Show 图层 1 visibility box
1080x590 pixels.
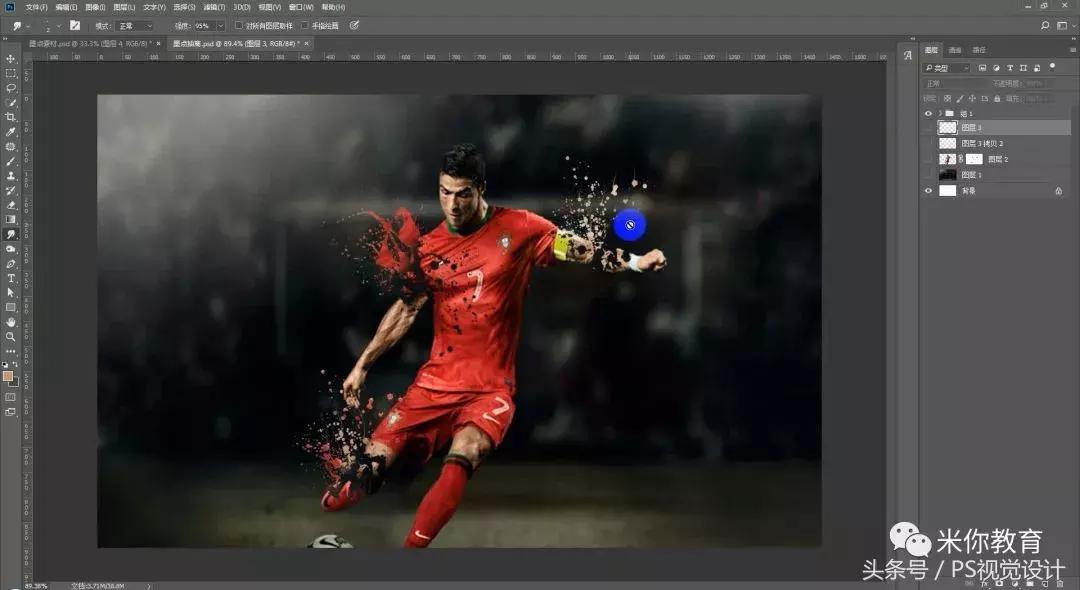[928, 175]
